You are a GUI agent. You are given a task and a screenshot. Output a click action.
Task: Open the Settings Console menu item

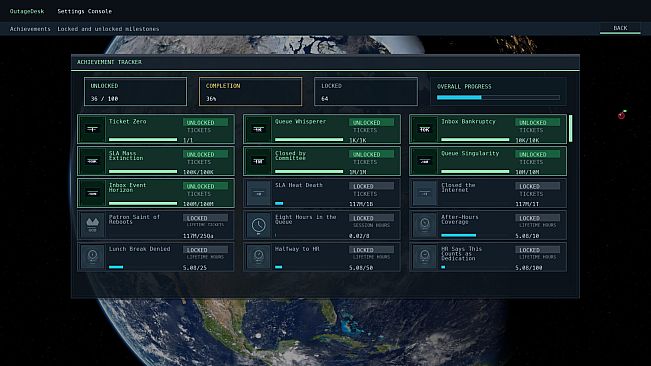pos(84,11)
